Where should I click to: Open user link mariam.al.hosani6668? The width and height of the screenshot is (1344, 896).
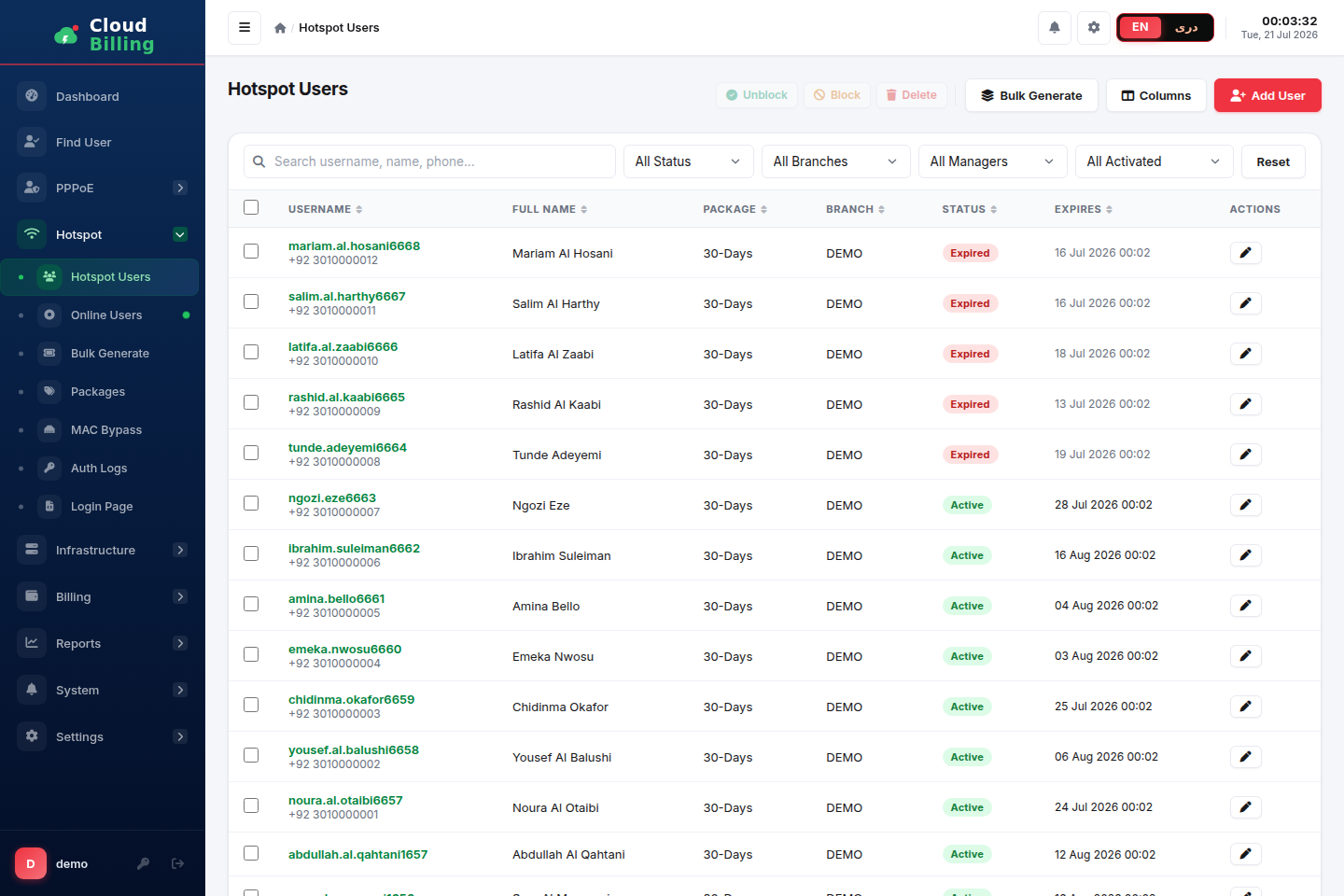pos(354,246)
